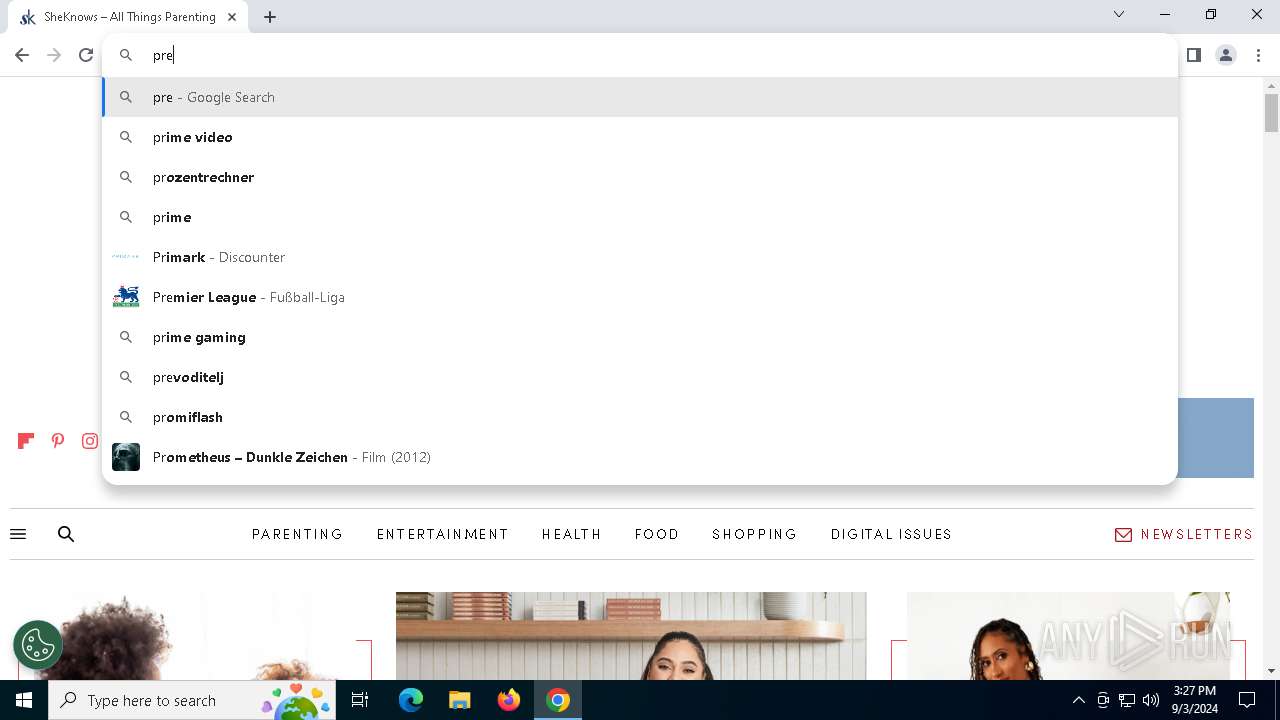The height and width of the screenshot is (720, 1280).
Task: Switch to Chrome in taskbar
Action: pos(558,700)
